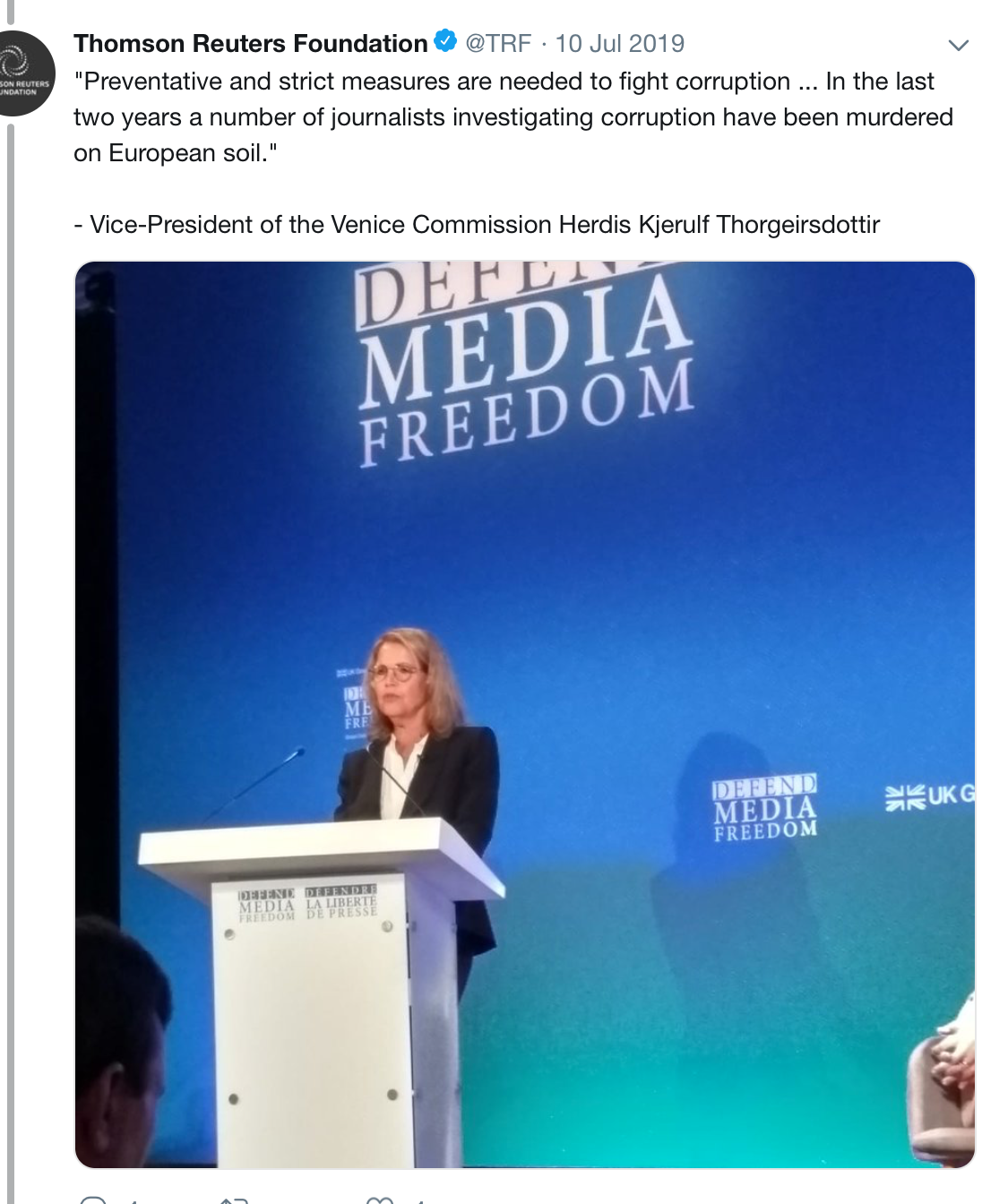Click the @TRF handle
The width and height of the screenshot is (982, 1204).
coord(498,43)
